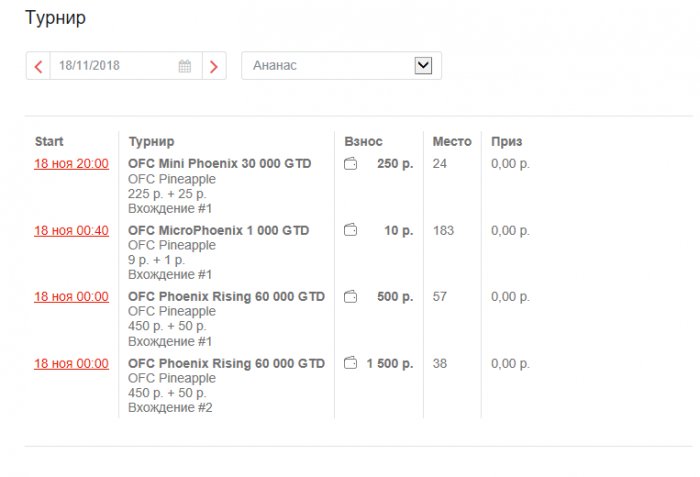Click the Турнир column header

(x=151, y=142)
